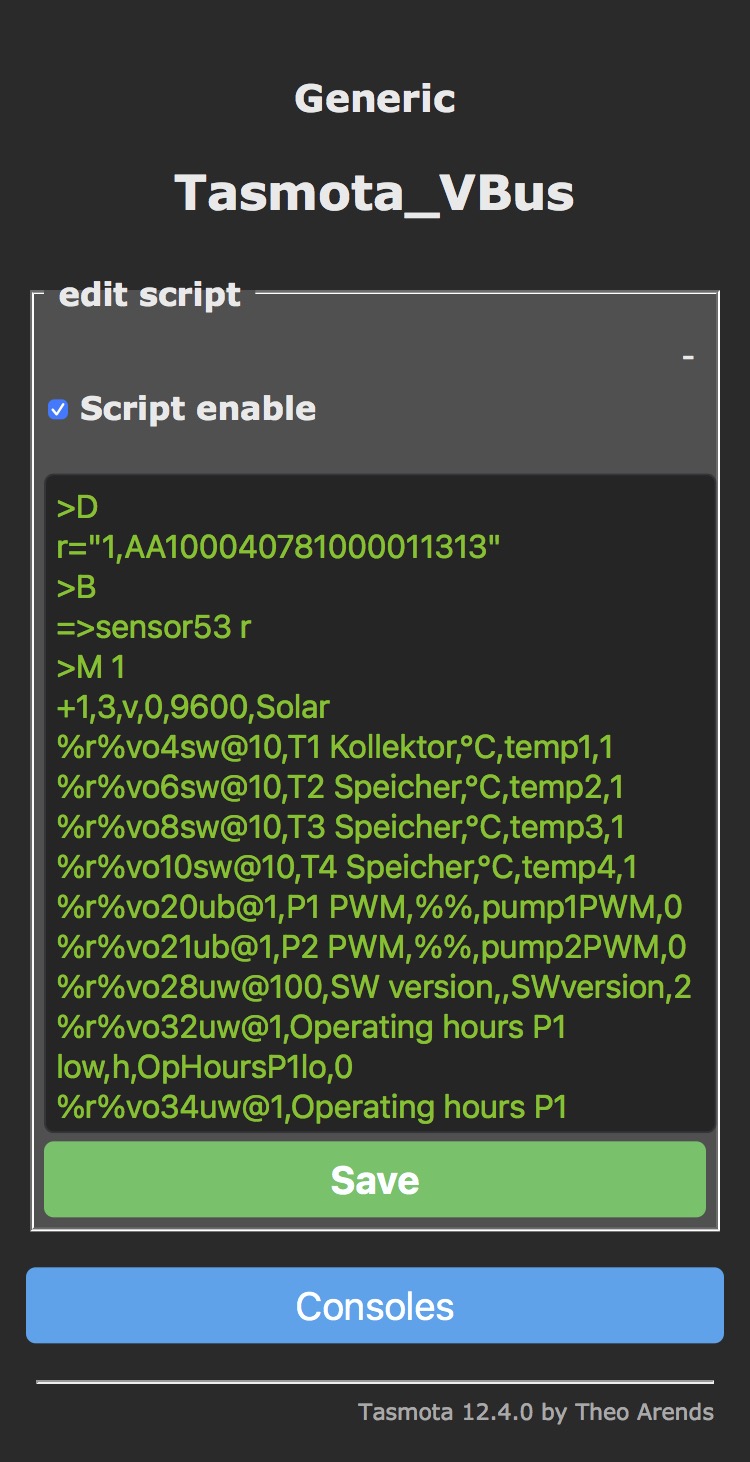Click the T4 Speicher temp4 line
Screen dimensions: 750x1462
pyautogui.click(x=347, y=868)
